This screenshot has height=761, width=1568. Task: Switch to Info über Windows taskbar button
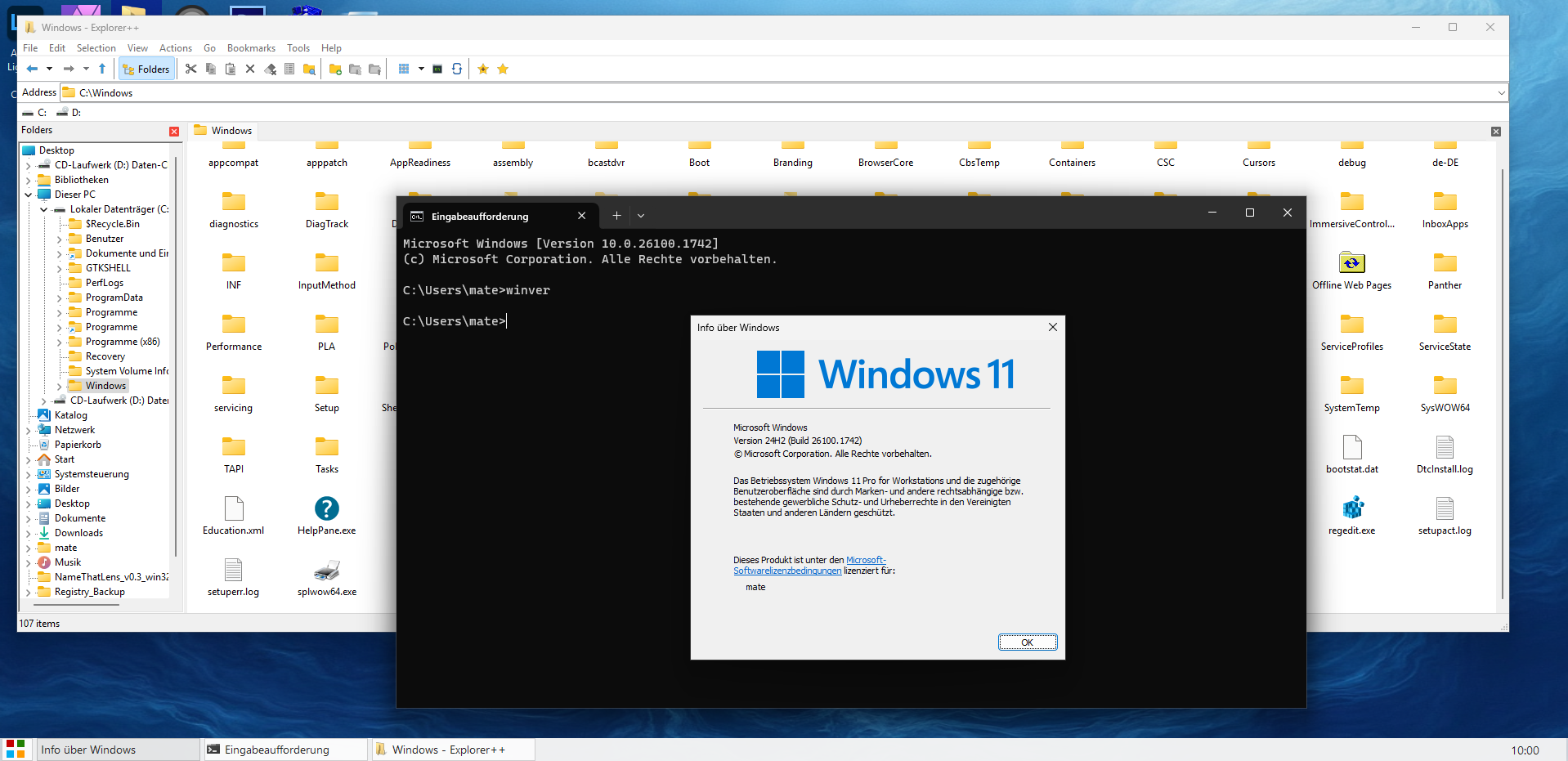(x=119, y=750)
